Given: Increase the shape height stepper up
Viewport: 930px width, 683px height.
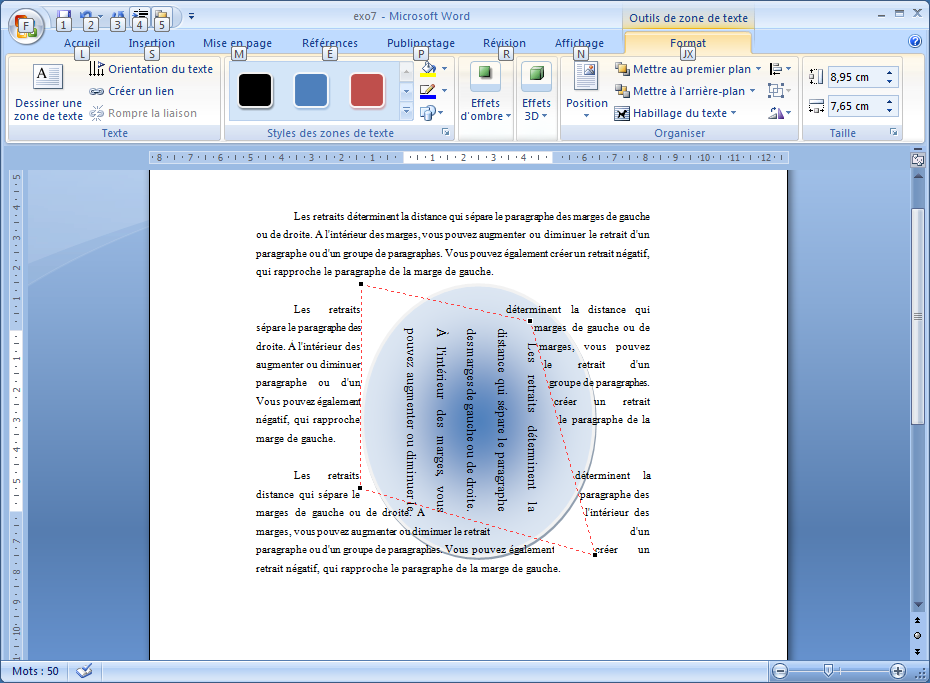Looking at the screenshot, I should (x=890, y=73).
